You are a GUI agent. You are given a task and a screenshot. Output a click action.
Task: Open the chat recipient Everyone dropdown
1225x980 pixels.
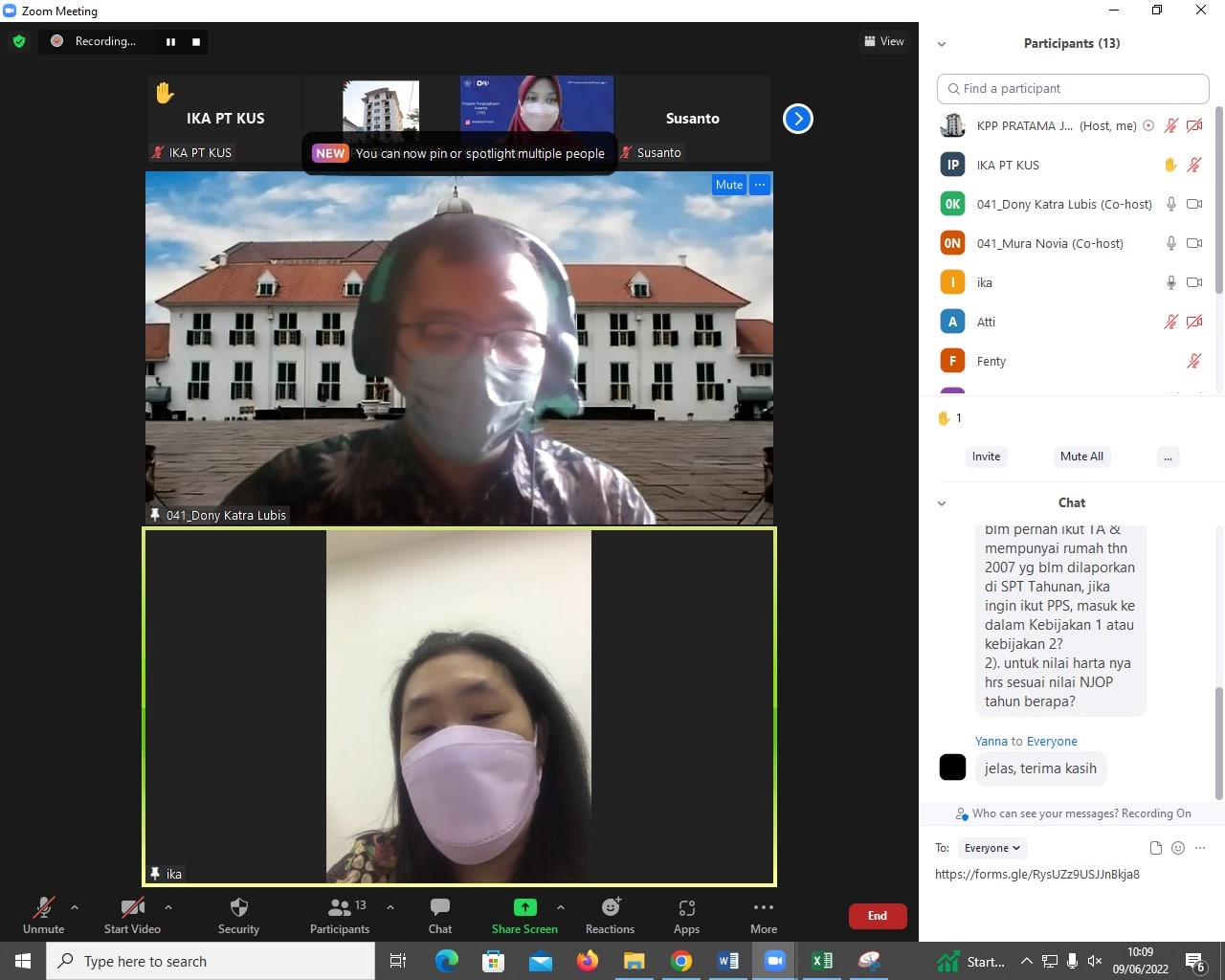(992, 848)
